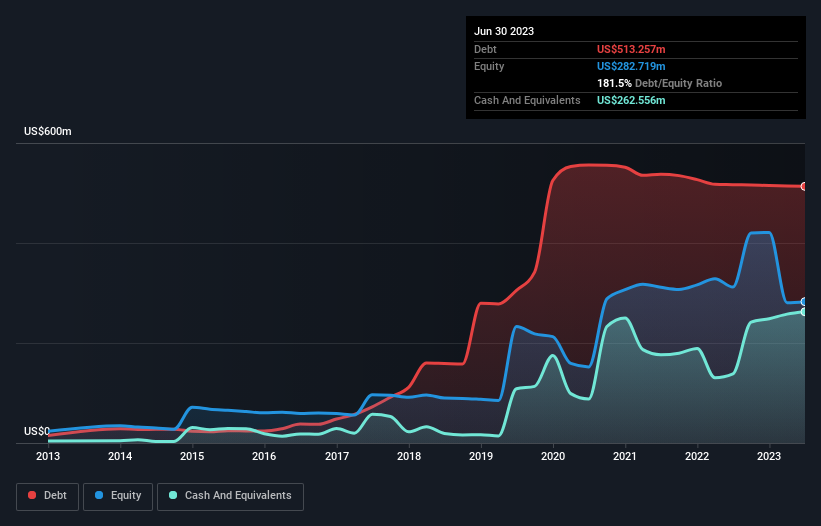This screenshot has height=526, width=821.
Task: Click the US$513.257m debt value
Action: 631,49
